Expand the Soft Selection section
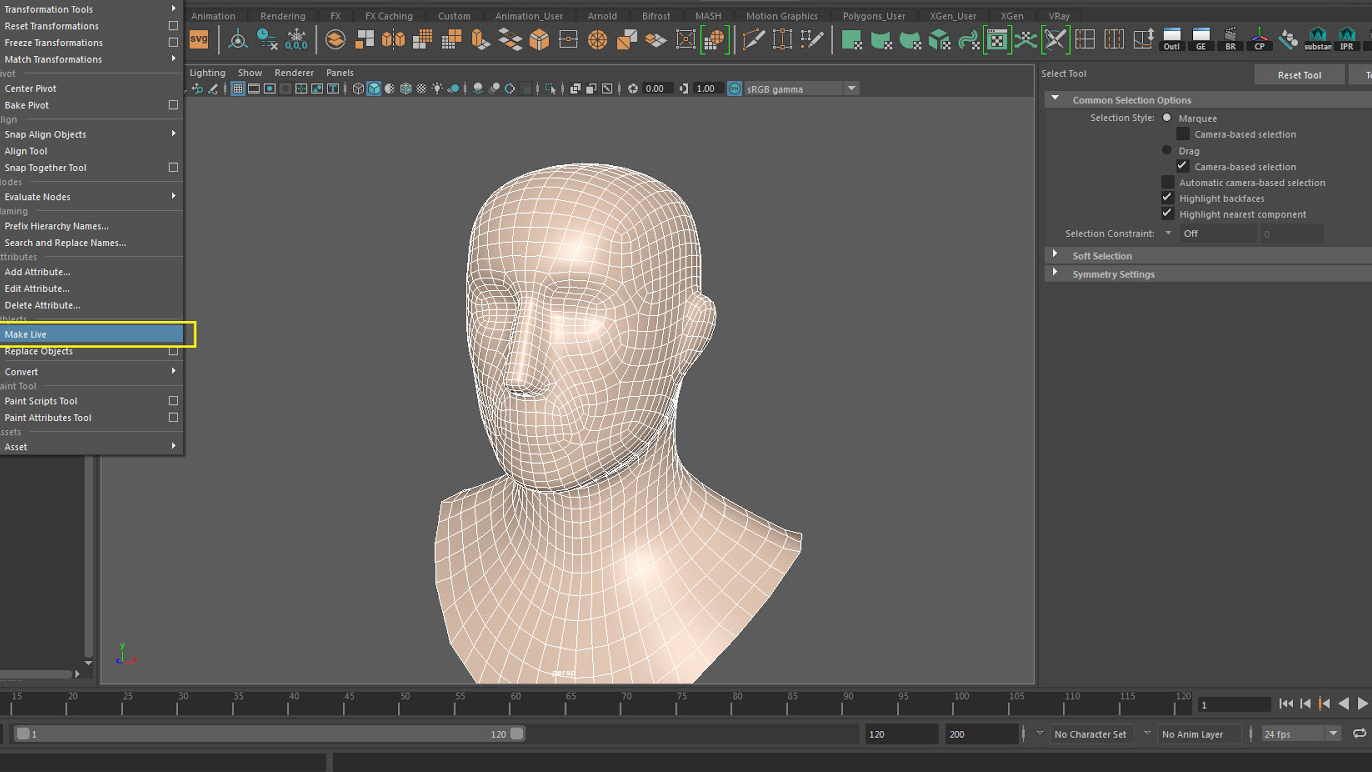The width and height of the screenshot is (1372, 772). (x=1102, y=255)
